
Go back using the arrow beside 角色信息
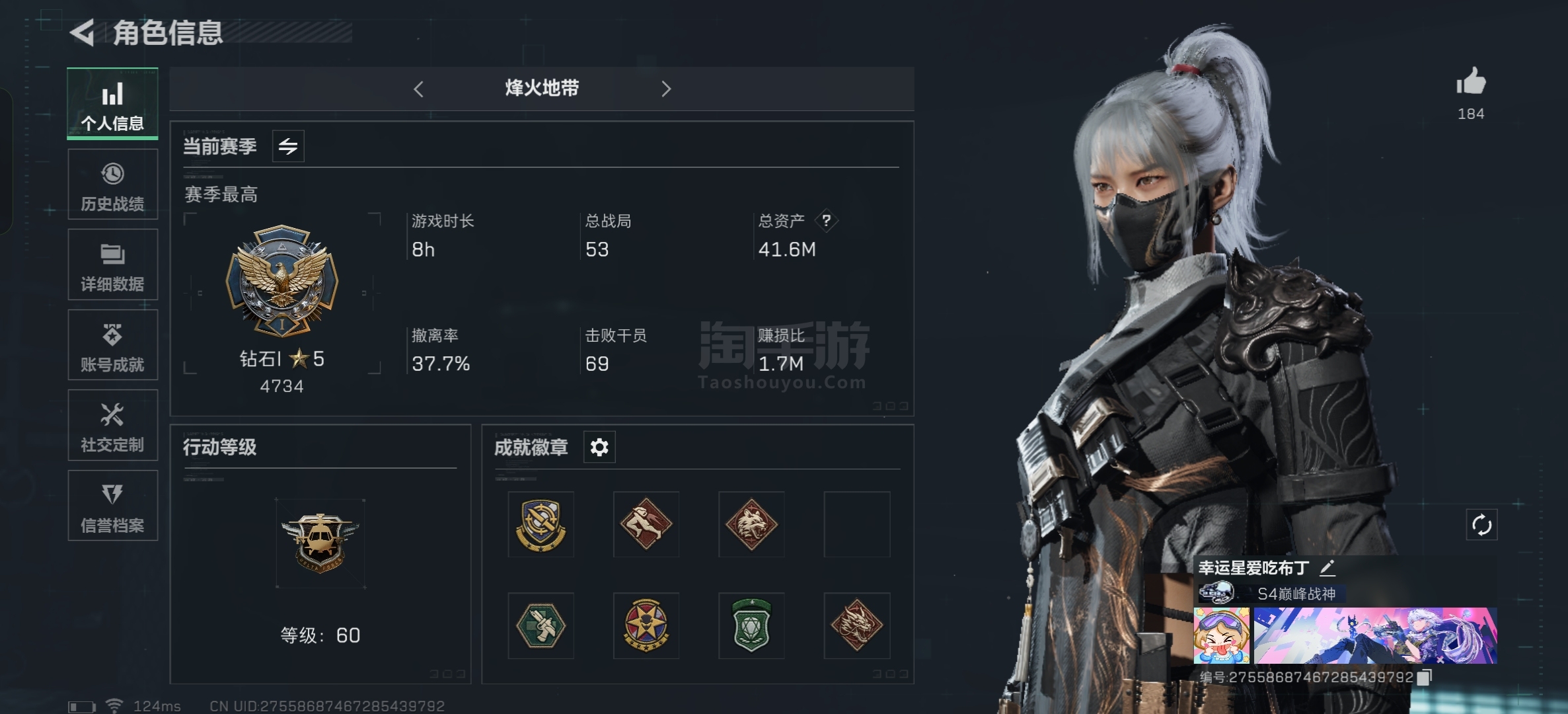[83, 32]
